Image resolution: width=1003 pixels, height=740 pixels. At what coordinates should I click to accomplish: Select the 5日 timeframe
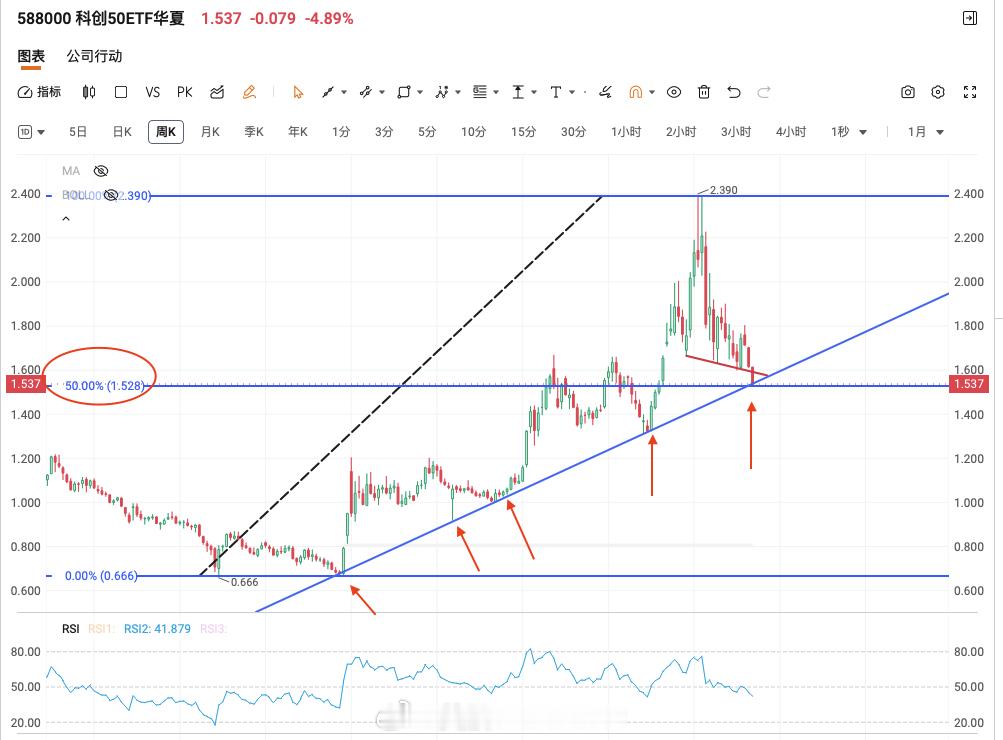click(77, 132)
